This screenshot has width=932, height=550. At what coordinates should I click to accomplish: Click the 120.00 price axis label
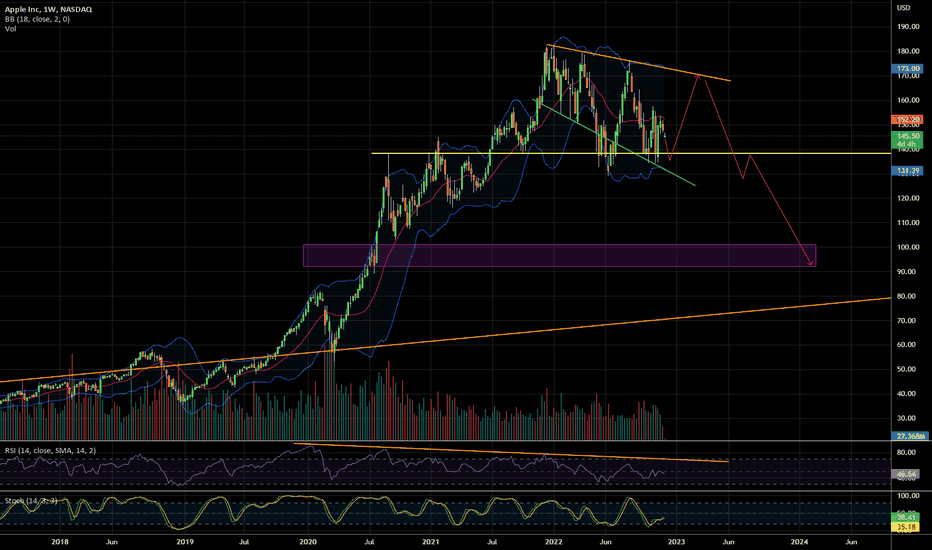coord(908,198)
